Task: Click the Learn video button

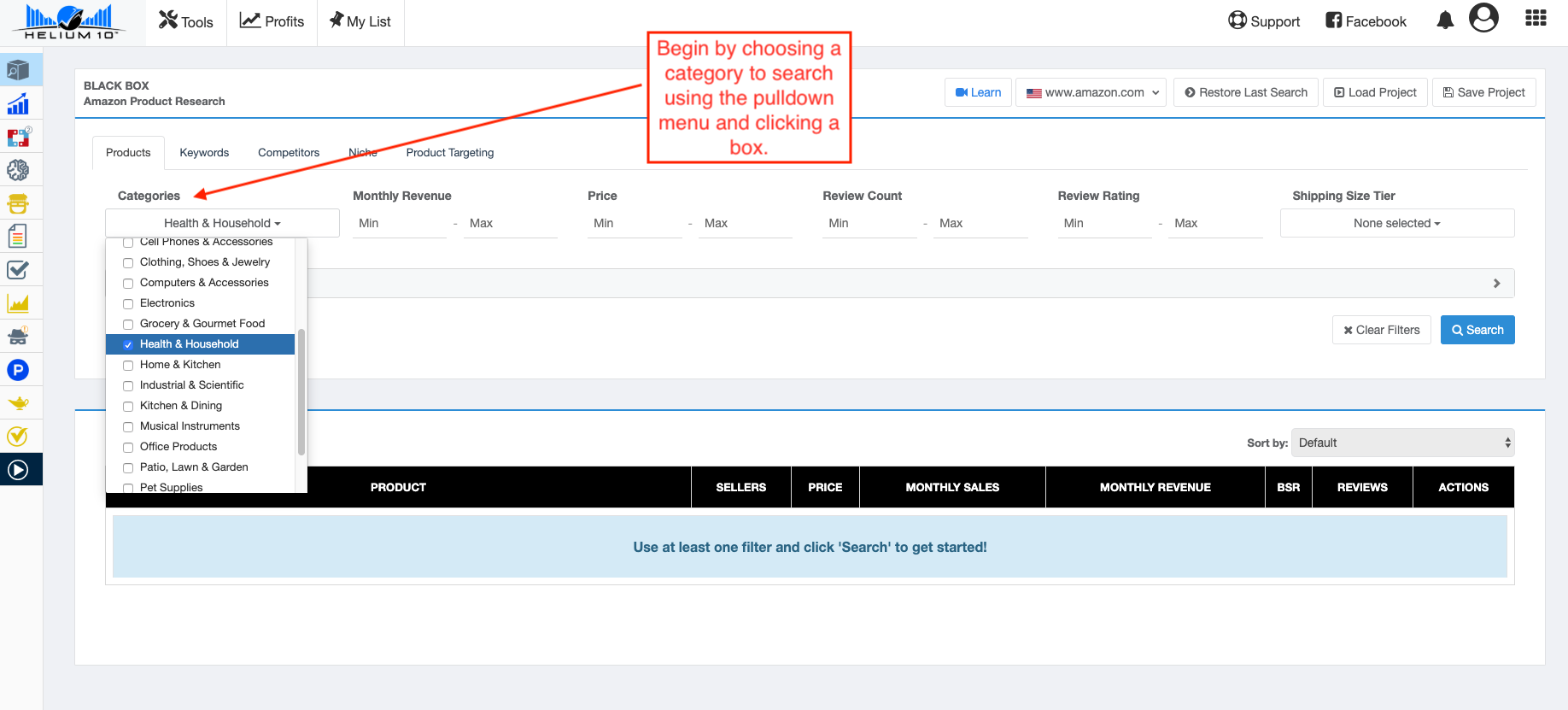Action: [x=979, y=92]
